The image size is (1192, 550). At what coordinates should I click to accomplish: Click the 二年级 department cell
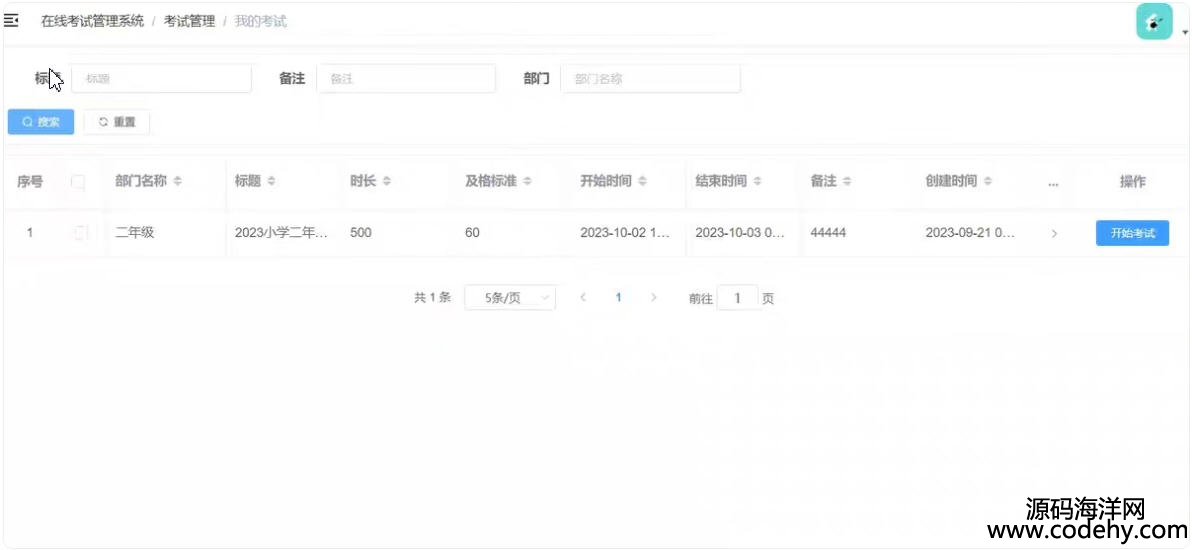(135, 233)
